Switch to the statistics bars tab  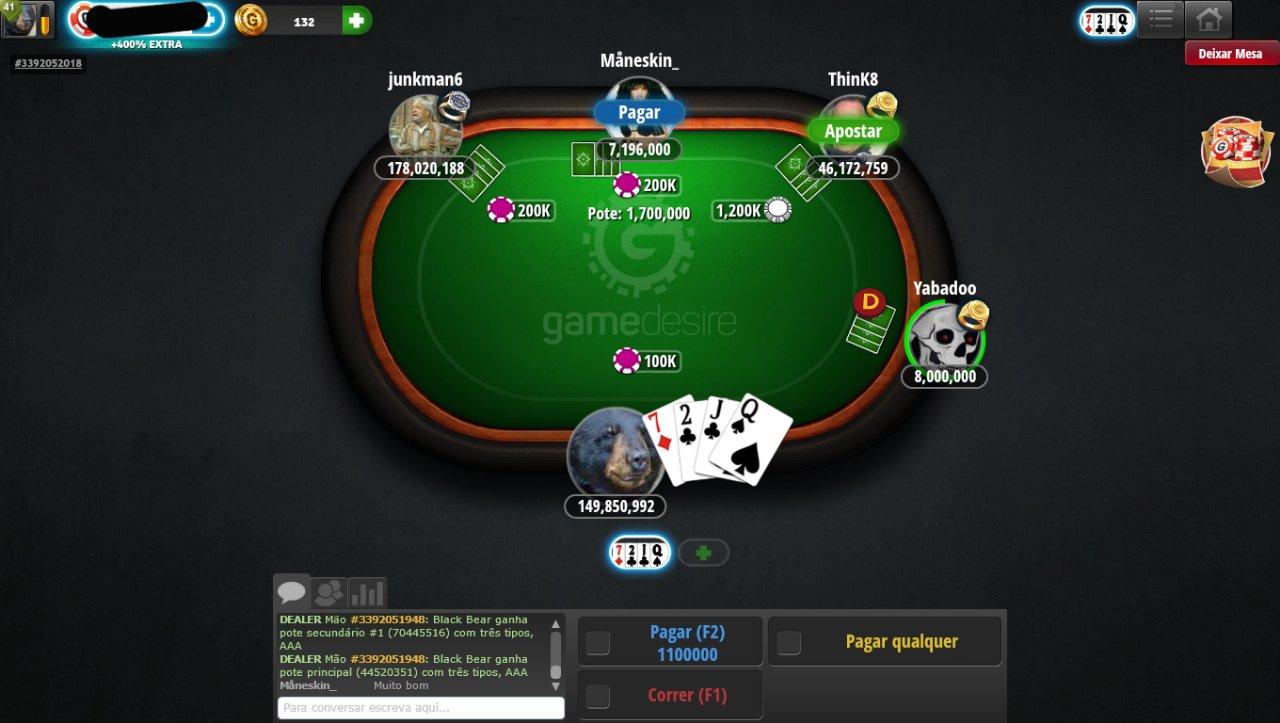point(367,593)
